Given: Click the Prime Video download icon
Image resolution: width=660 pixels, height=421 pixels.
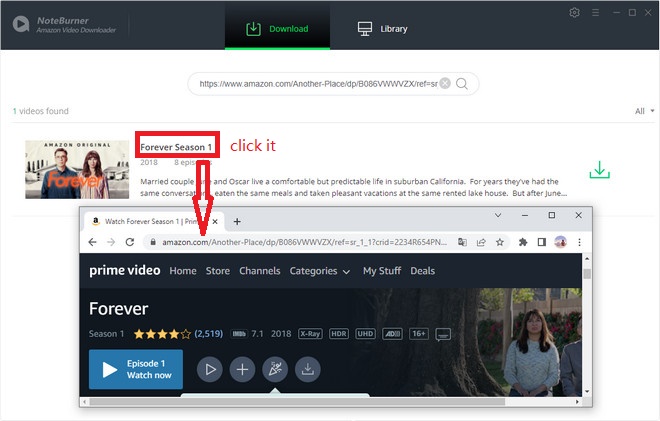Looking at the screenshot, I should pos(308,369).
